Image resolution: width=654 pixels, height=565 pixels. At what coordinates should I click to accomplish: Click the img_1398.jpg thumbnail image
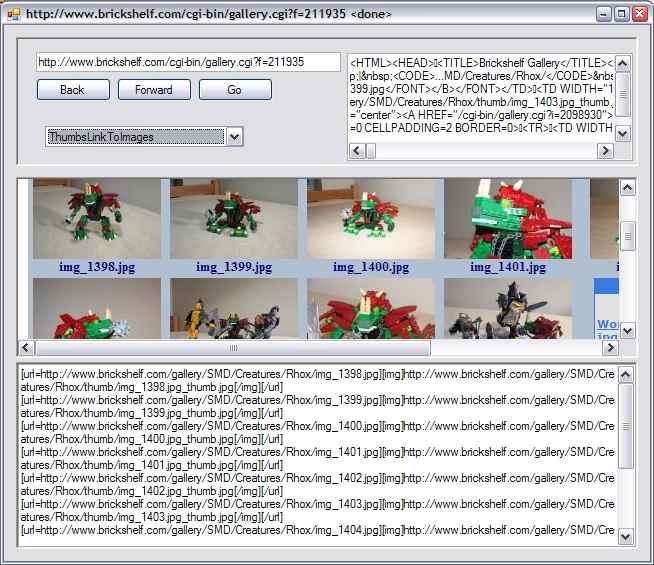[96, 219]
